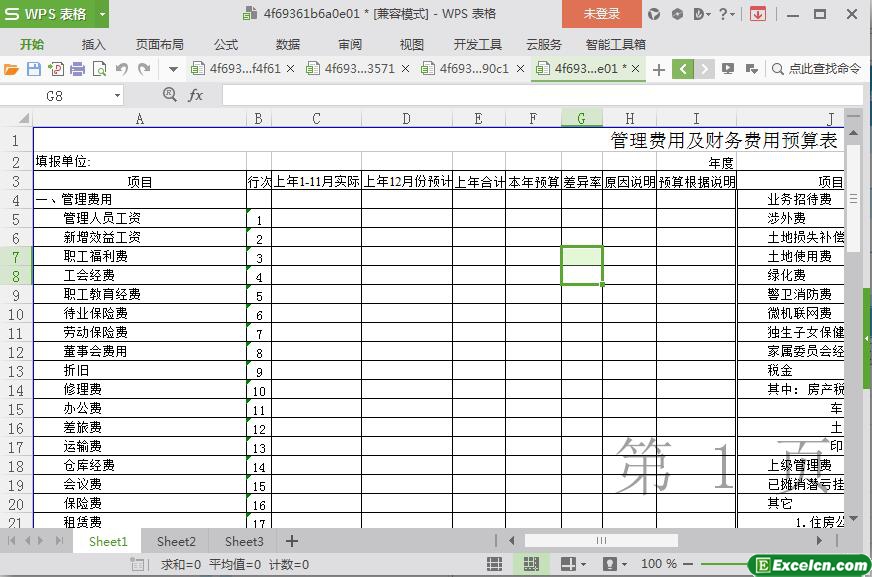Open the 视图 ribbon tab

pyautogui.click(x=412, y=44)
